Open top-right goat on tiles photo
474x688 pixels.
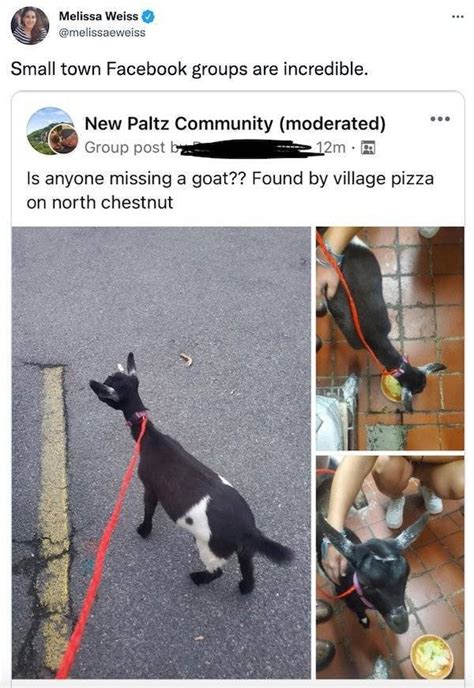[390, 338]
